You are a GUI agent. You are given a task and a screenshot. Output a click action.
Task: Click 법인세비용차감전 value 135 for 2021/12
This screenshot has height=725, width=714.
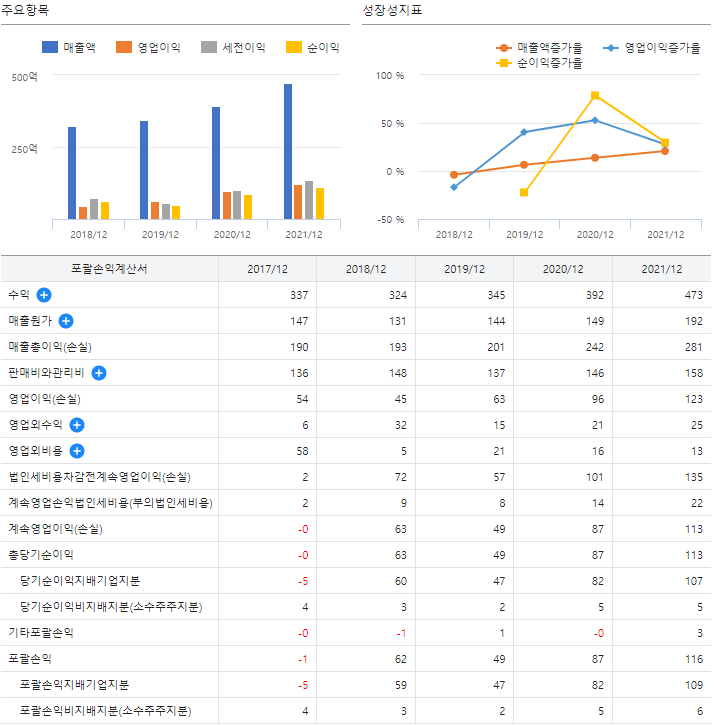694,477
